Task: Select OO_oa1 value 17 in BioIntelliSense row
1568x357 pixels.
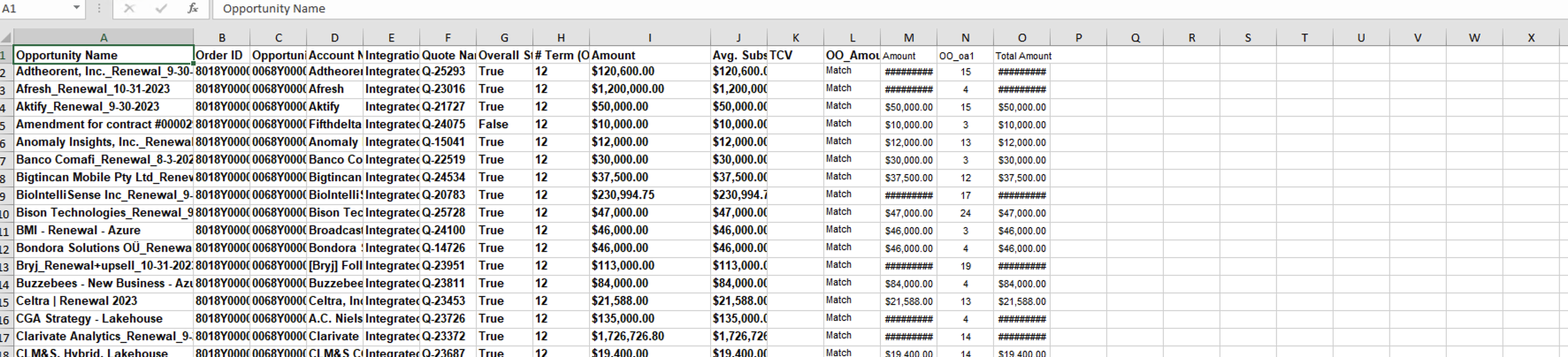Action: coord(966,195)
